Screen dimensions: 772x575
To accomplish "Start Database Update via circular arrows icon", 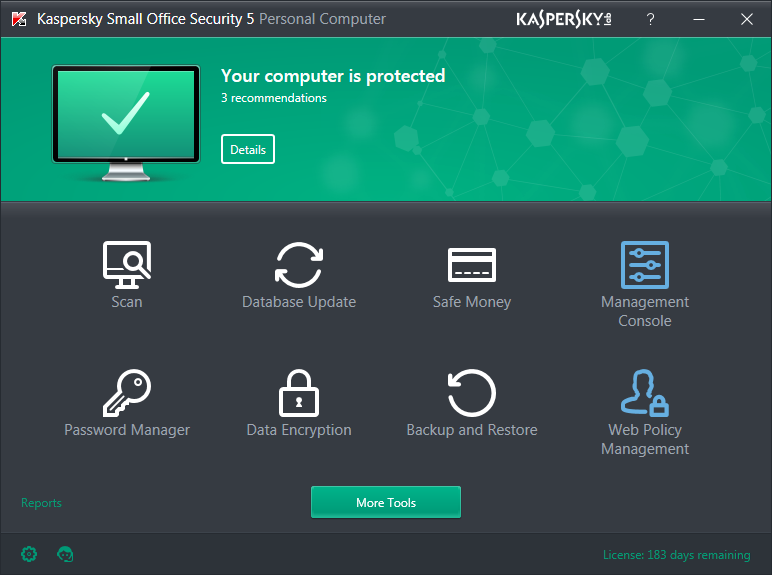I will (299, 265).
